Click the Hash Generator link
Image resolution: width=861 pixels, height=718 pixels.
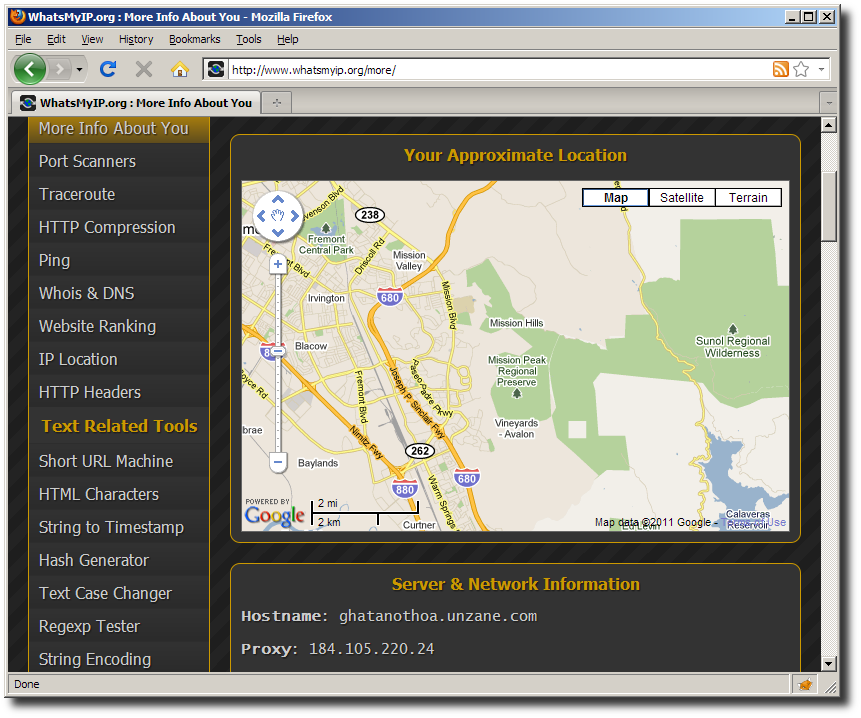pyautogui.click(x=93, y=560)
